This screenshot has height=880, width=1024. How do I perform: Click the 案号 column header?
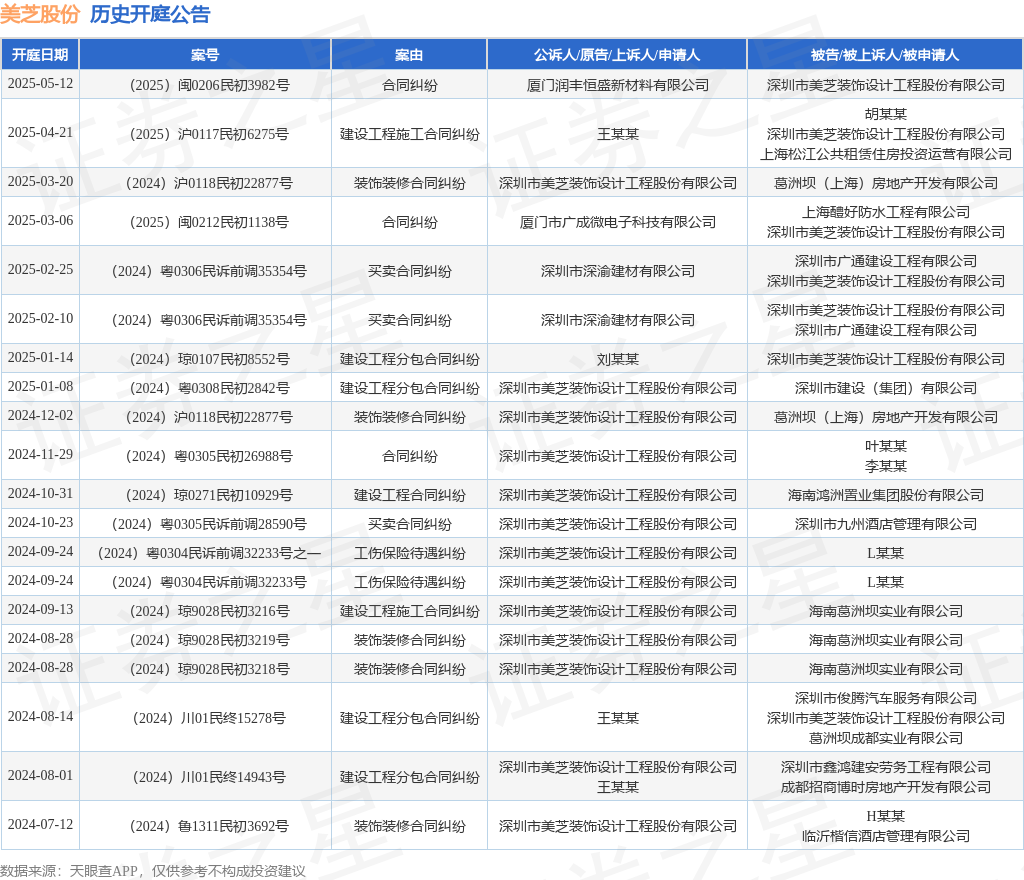[x=205, y=55]
